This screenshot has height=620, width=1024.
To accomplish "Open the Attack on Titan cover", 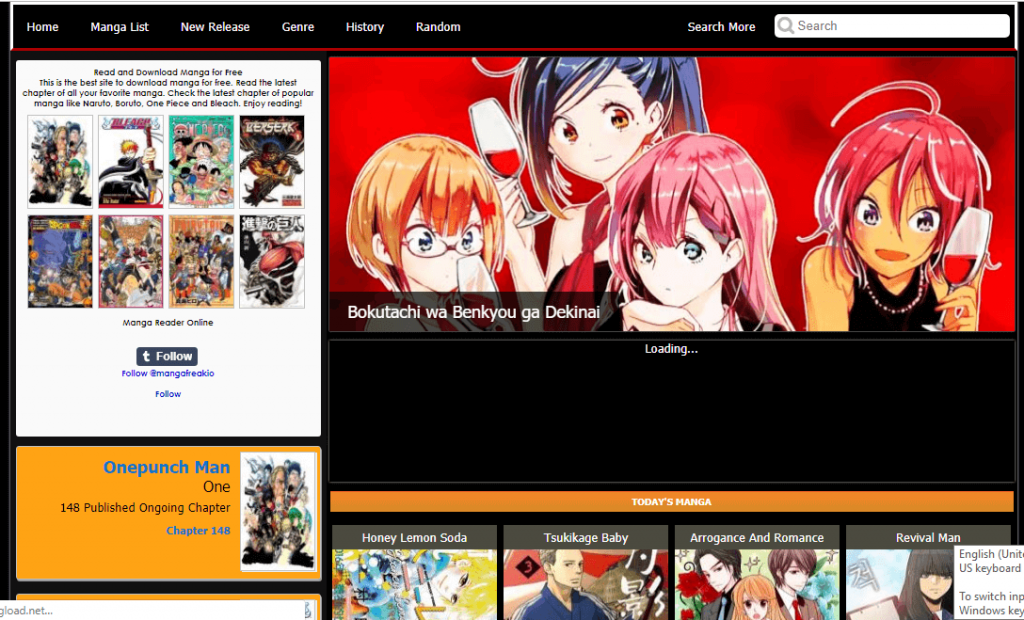I will coord(271,261).
